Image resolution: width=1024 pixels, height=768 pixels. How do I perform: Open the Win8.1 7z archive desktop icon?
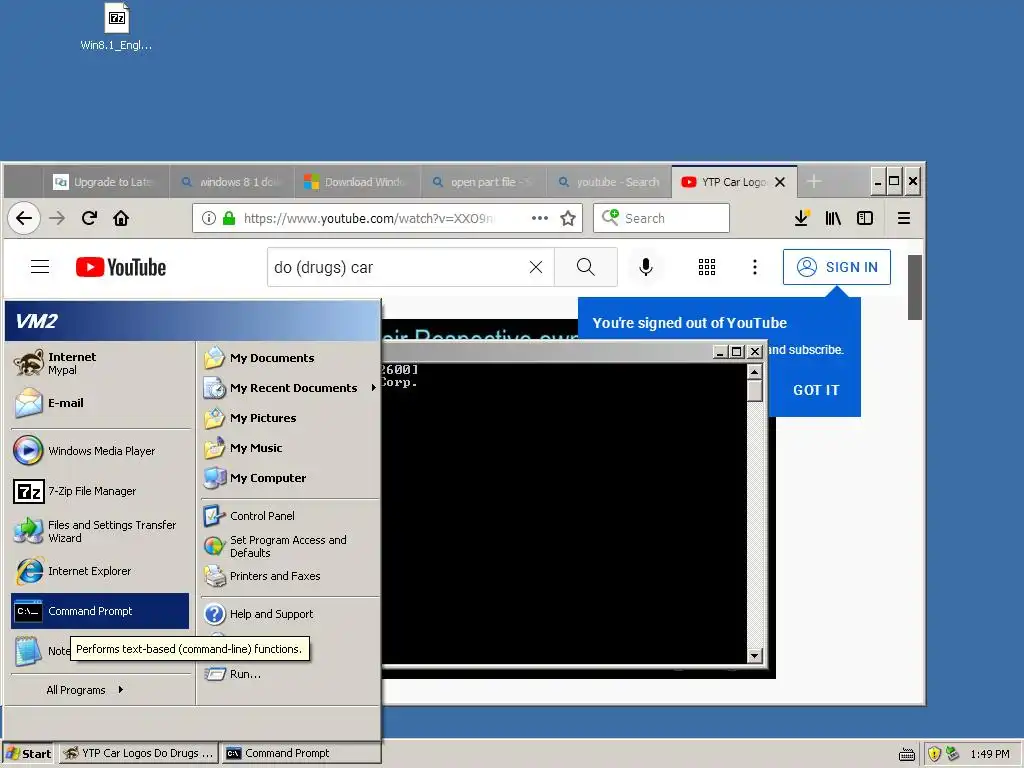coord(116,27)
